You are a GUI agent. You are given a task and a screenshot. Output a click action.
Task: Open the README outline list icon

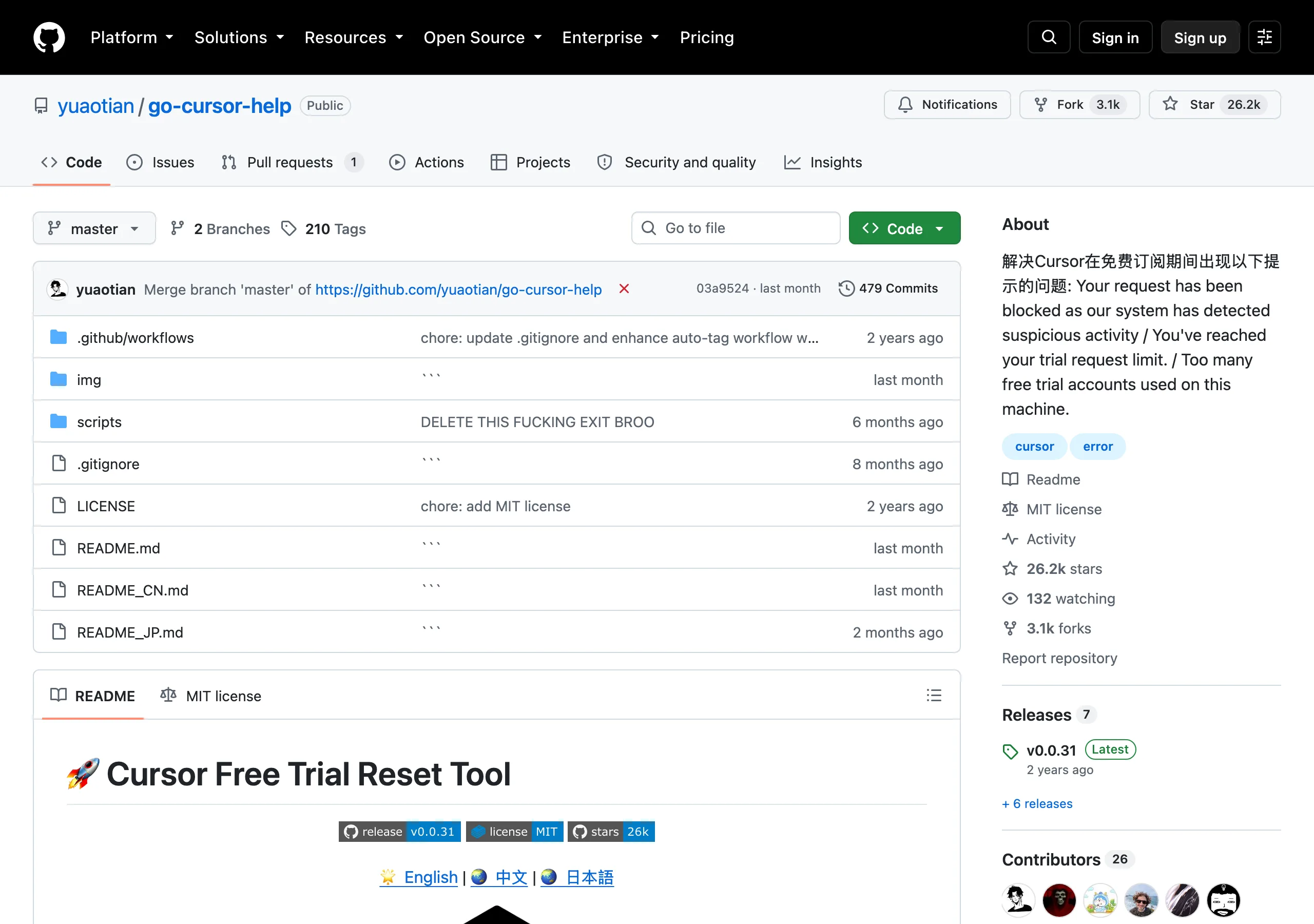point(934,696)
